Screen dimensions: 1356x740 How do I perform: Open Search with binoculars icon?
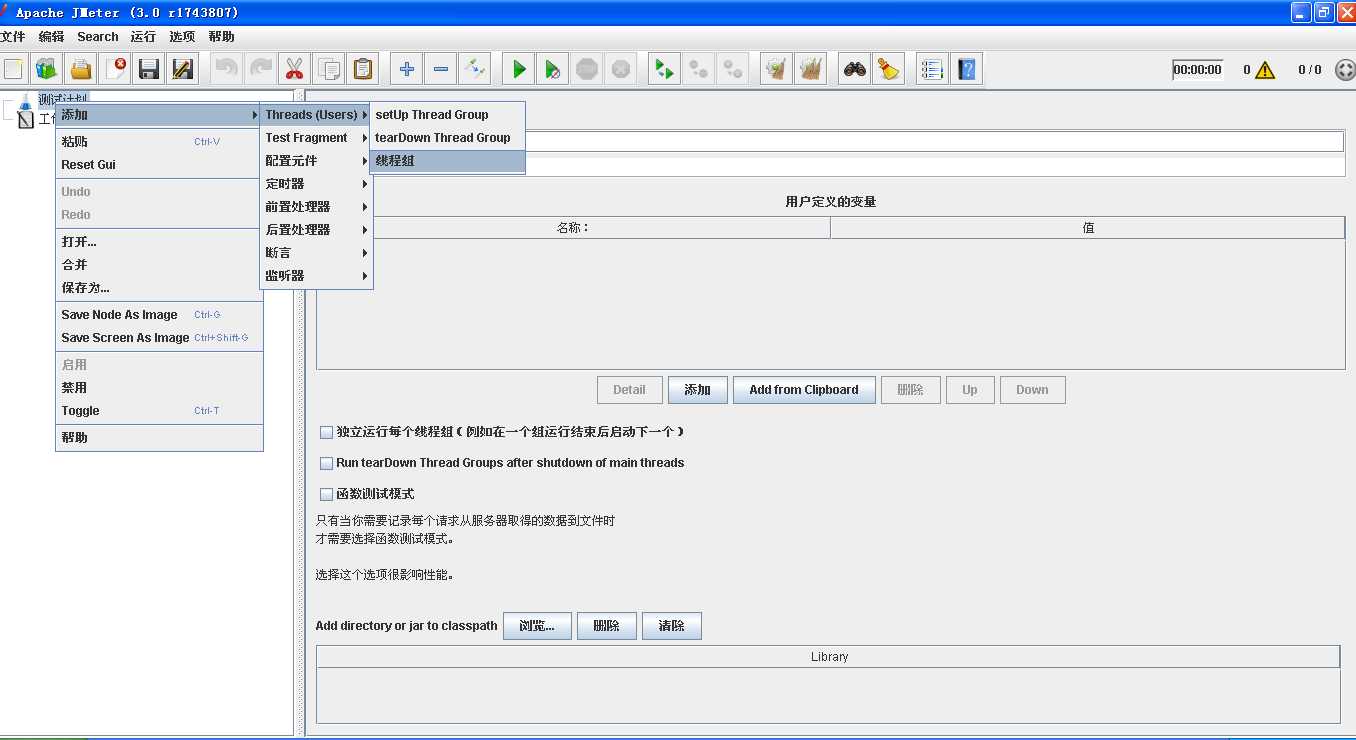854,69
